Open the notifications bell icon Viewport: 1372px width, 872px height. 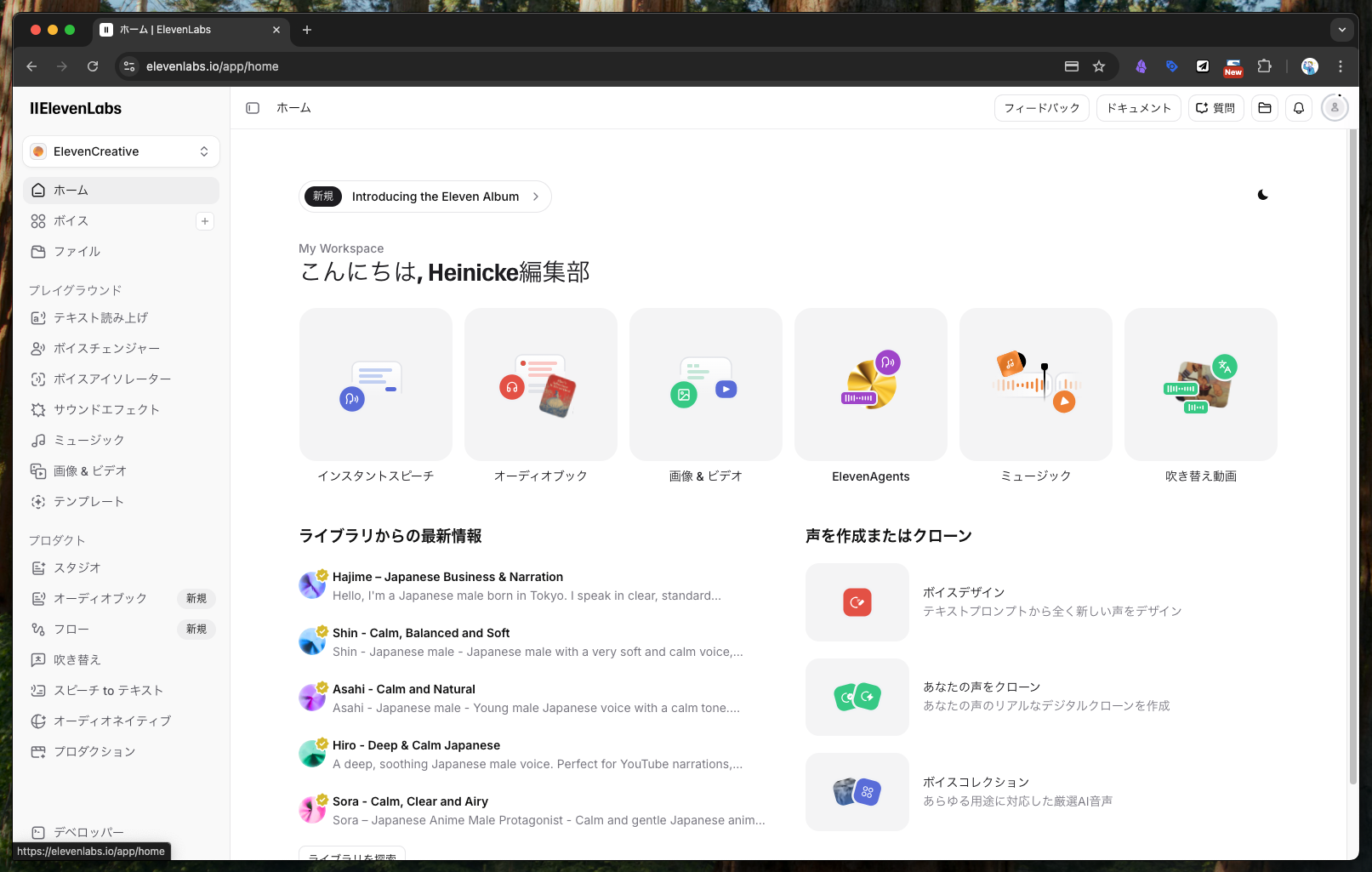click(x=1299, y=108)
